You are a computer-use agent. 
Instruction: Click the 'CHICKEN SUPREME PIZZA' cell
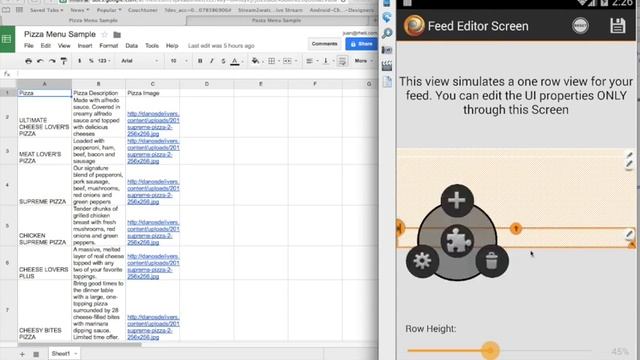click(44, 226)
